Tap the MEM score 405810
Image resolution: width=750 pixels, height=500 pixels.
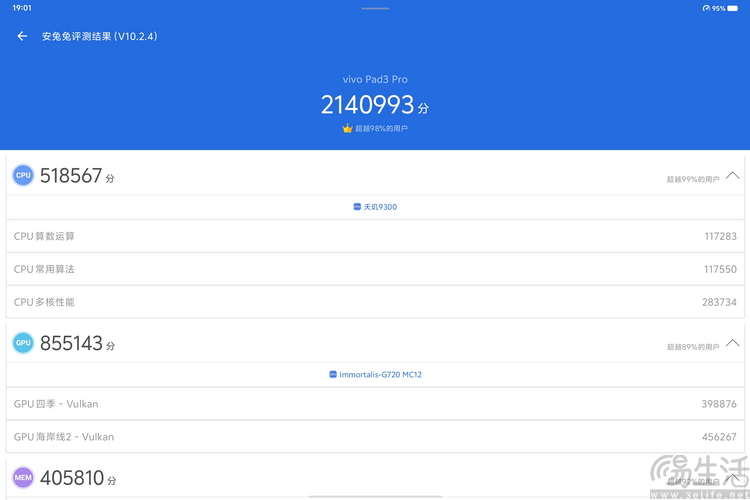click(x=72, y=478)
